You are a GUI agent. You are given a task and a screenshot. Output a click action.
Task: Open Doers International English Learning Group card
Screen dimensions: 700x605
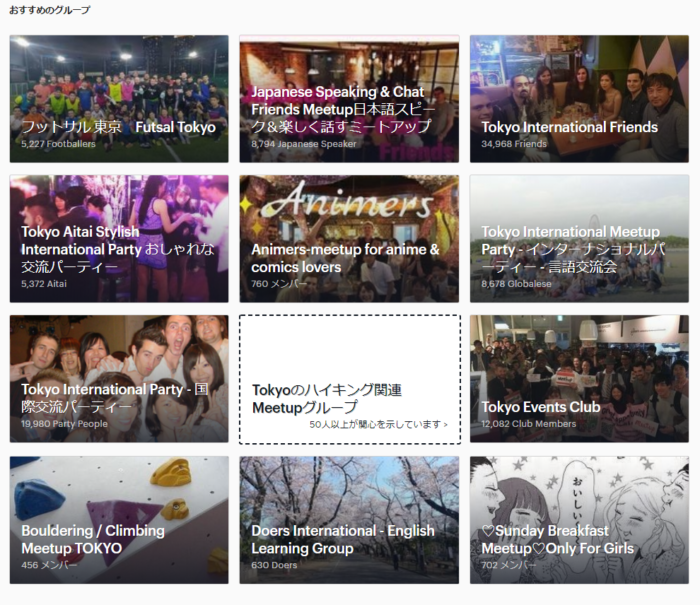[x=349, y=520]
